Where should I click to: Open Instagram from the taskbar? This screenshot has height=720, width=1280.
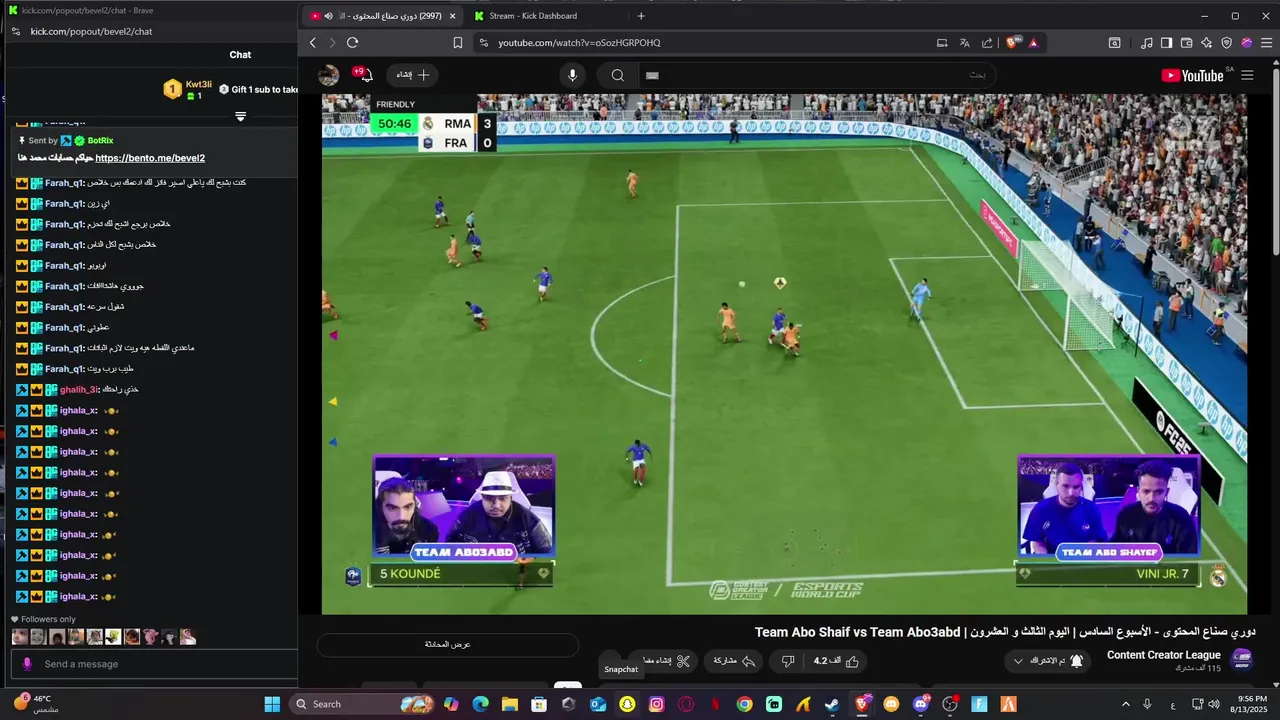[656, 704]
